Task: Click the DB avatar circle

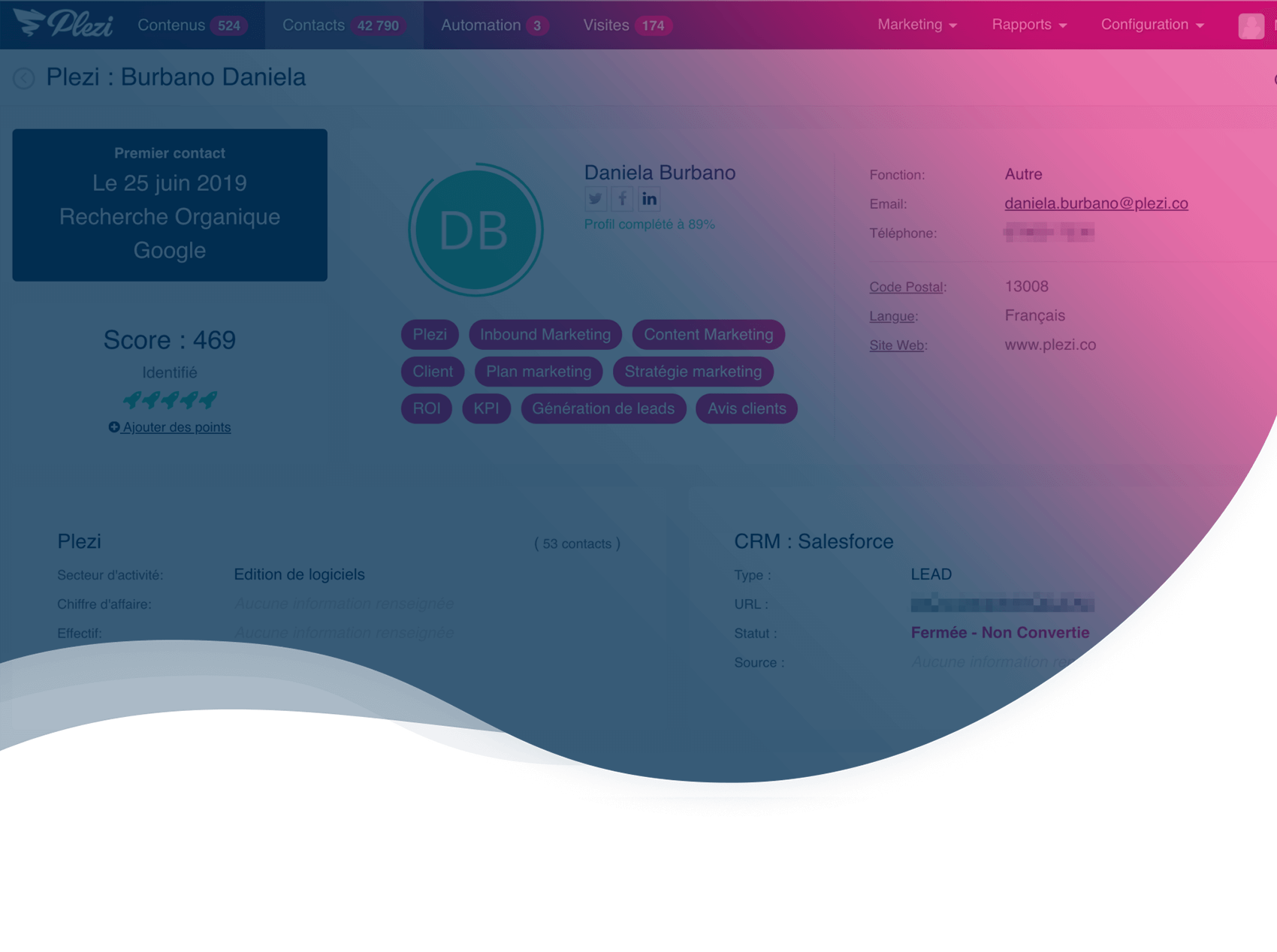Action: click(x=475, y=230)
